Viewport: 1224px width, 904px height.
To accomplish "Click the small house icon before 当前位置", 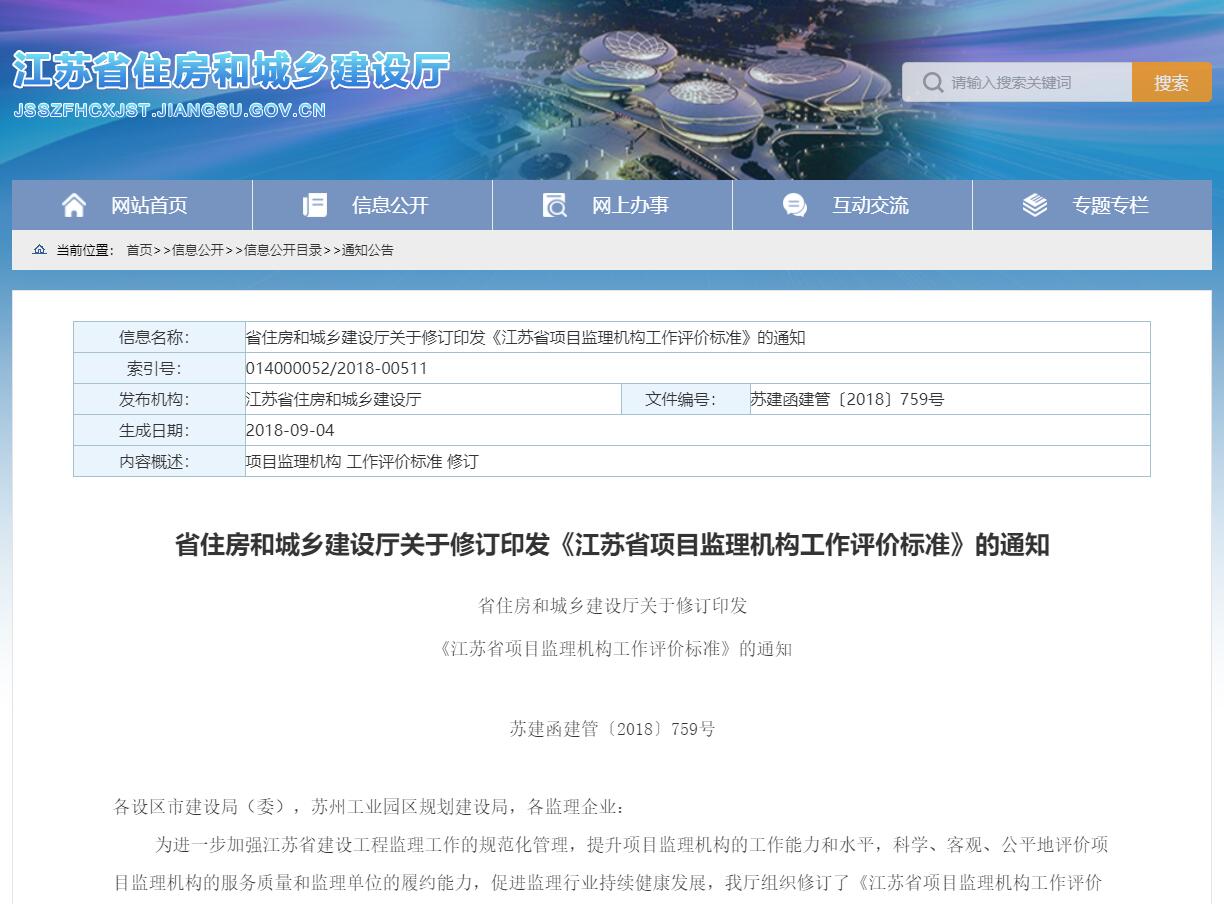I will pyautogui.click(x=40, y=250).
